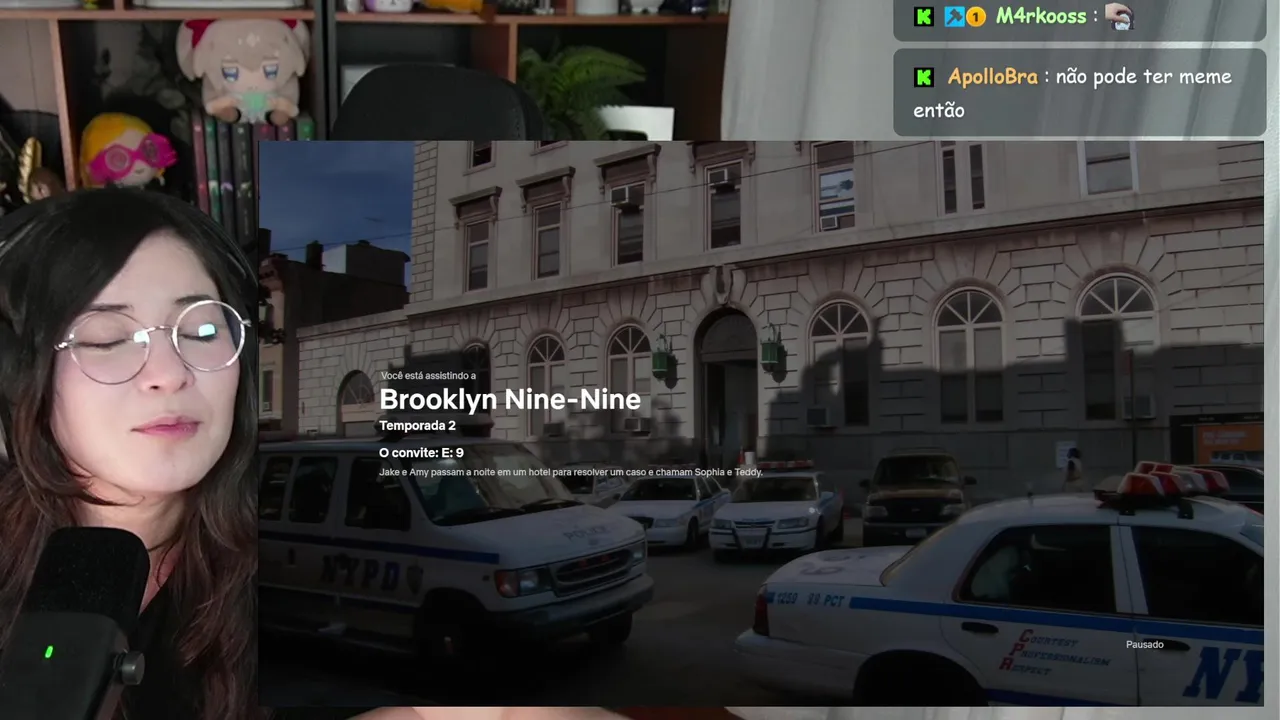The height and width of the screenshot is (720, 1280).
Task: Click the gold number 1 badge
Action: coord(976,16)
